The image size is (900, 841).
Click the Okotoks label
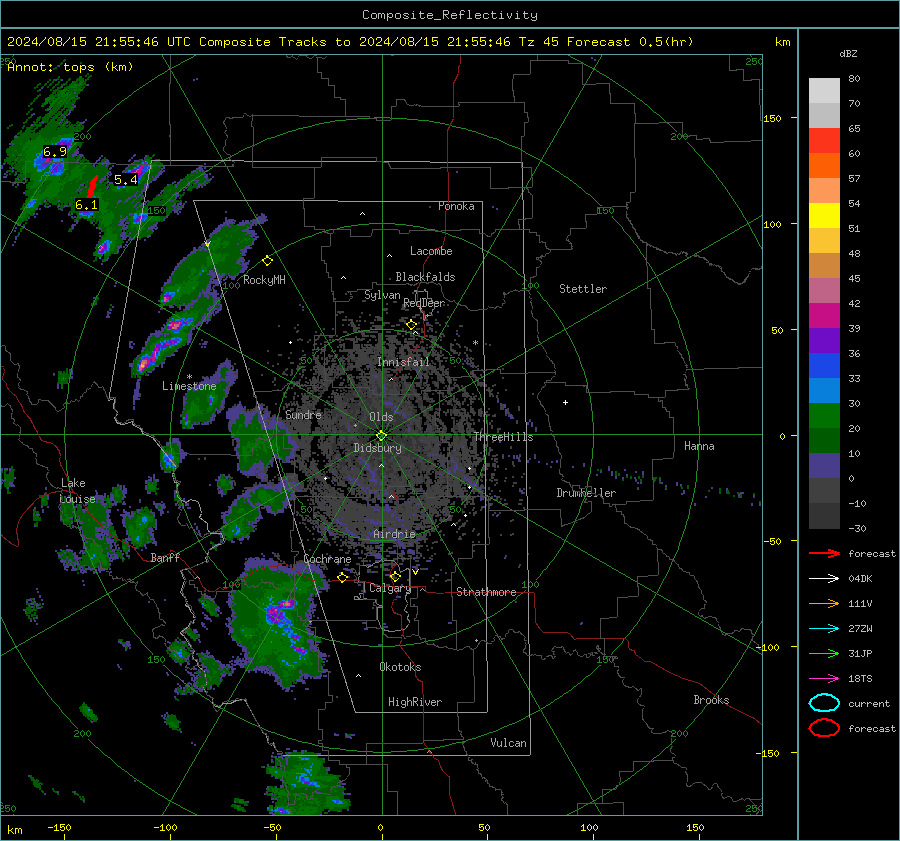400,667
